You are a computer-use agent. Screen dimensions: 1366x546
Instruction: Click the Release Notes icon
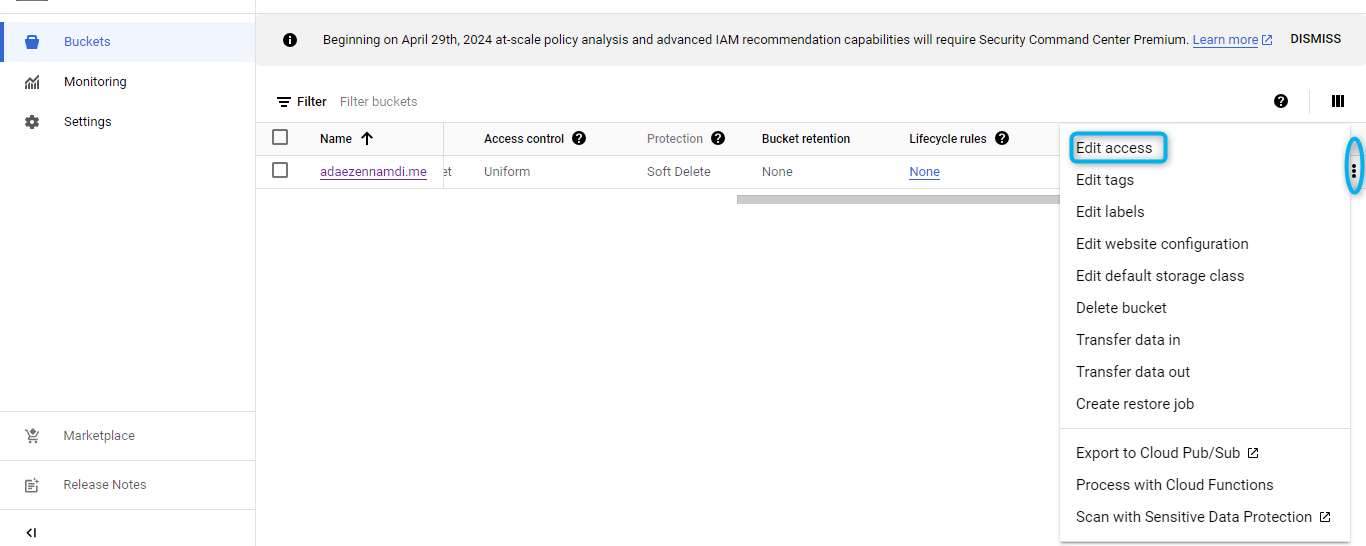click(x=32, y=485)
